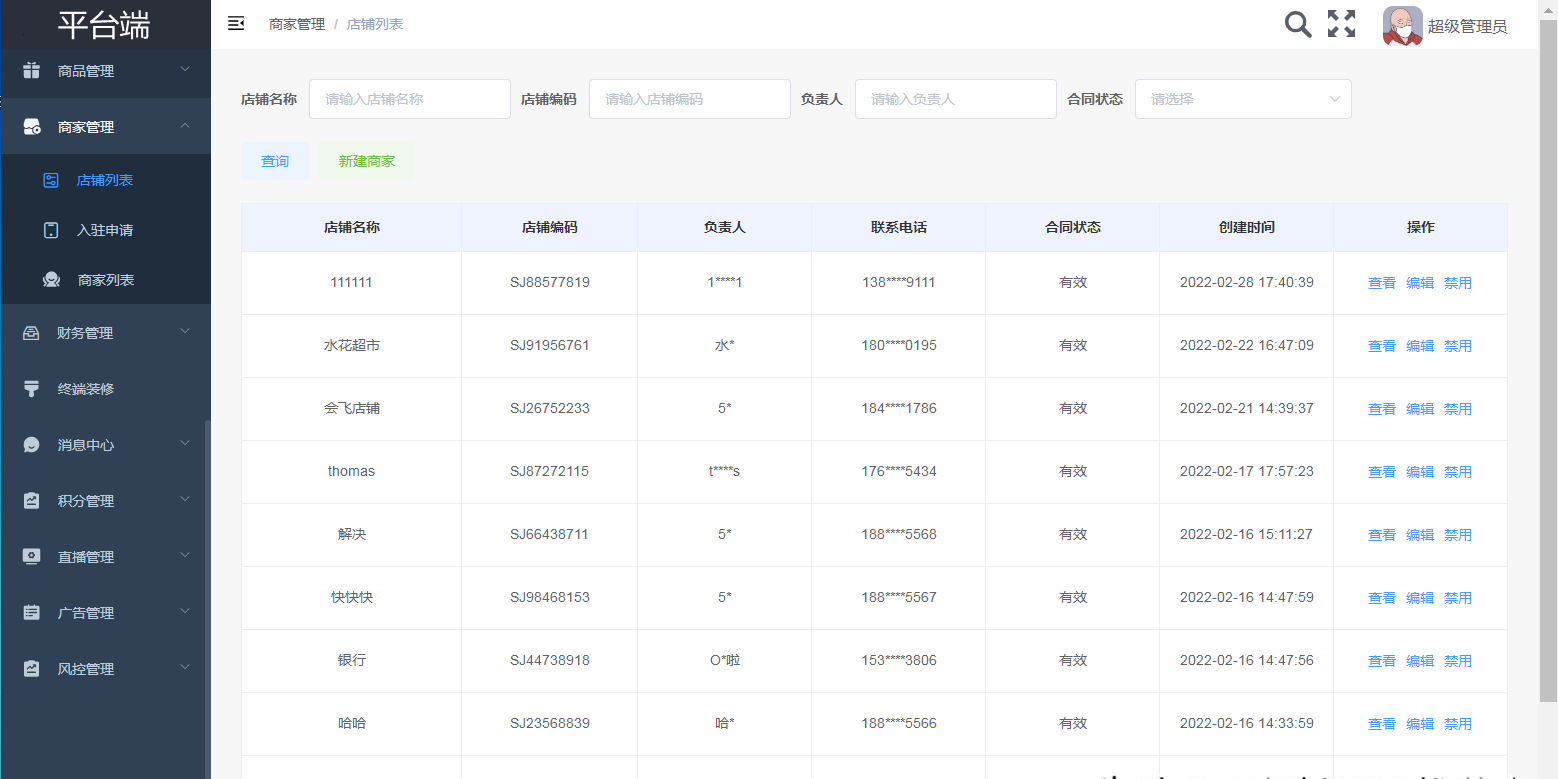Click the 财务管理 sidebar icon
Screen dimensions: 1558x779
32,333
